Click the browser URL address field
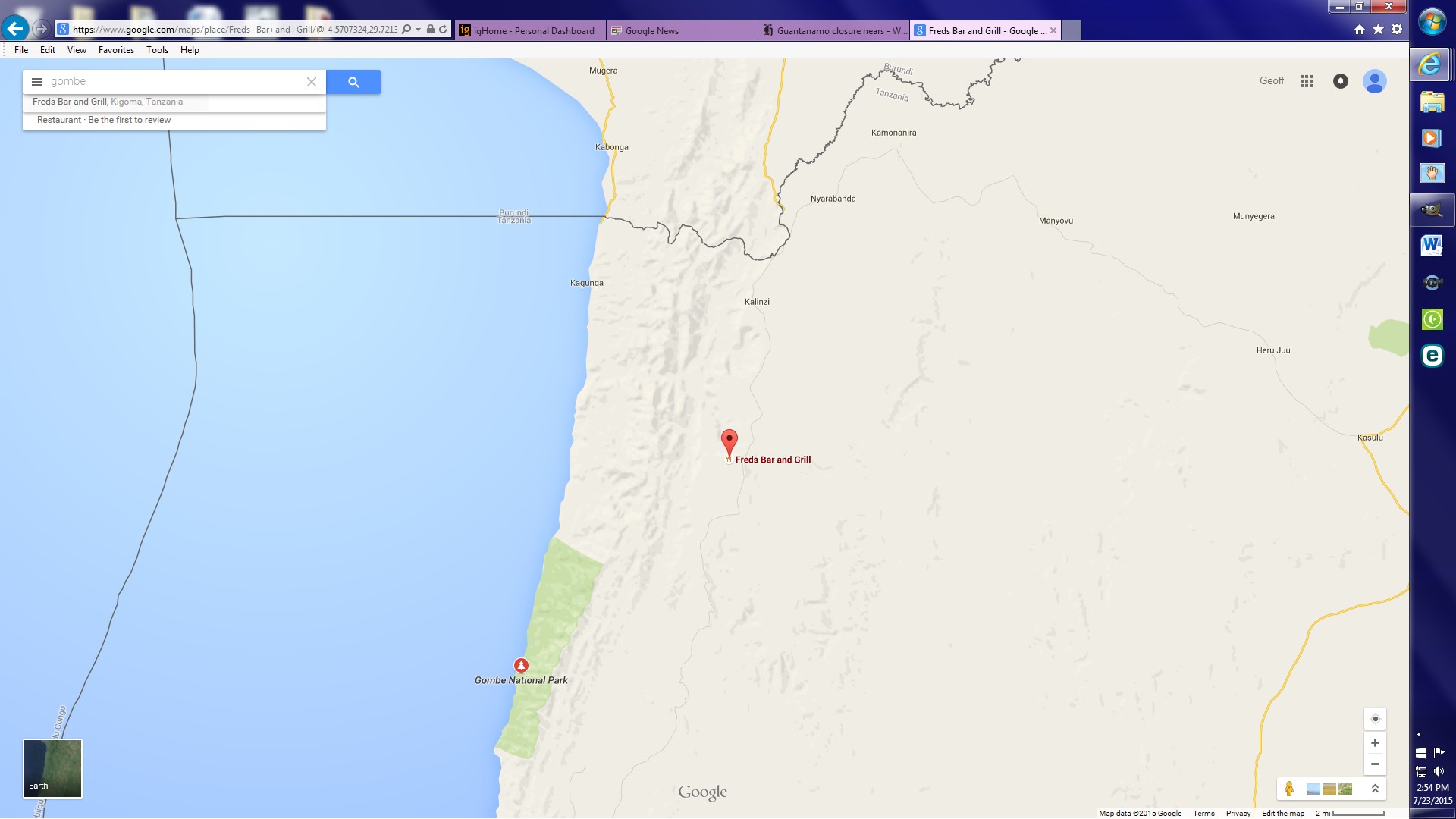 point(235,30)
